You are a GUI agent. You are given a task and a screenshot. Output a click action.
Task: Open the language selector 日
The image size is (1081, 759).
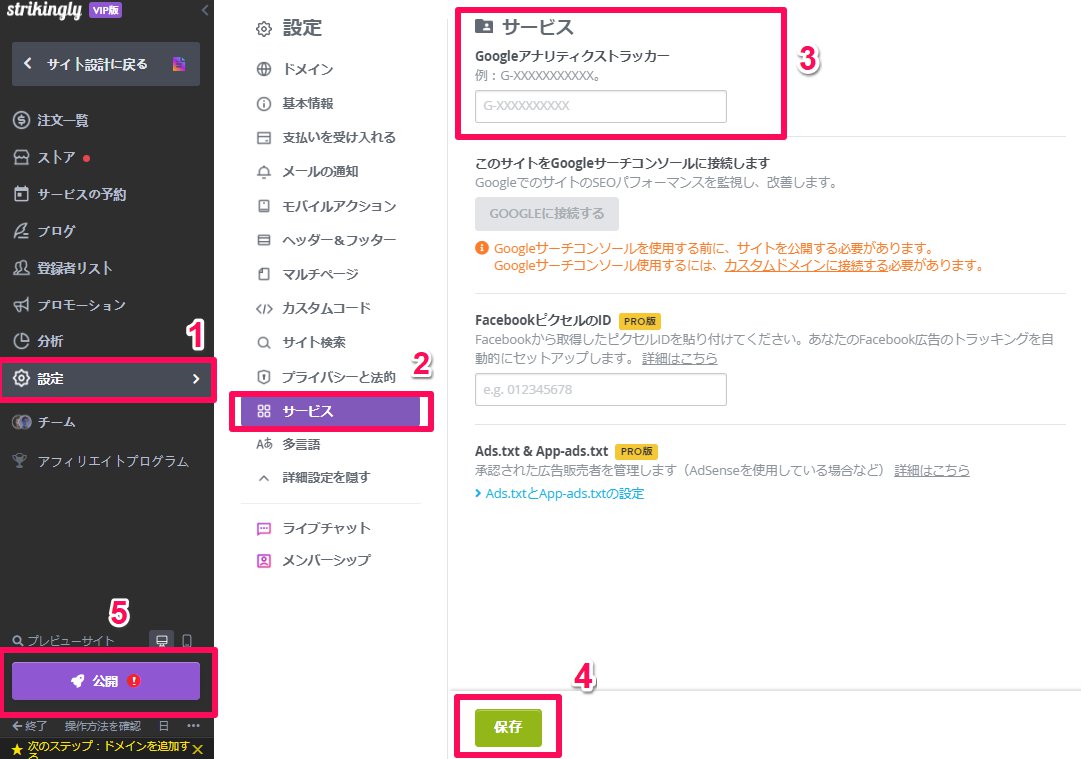tap(163, 726)
